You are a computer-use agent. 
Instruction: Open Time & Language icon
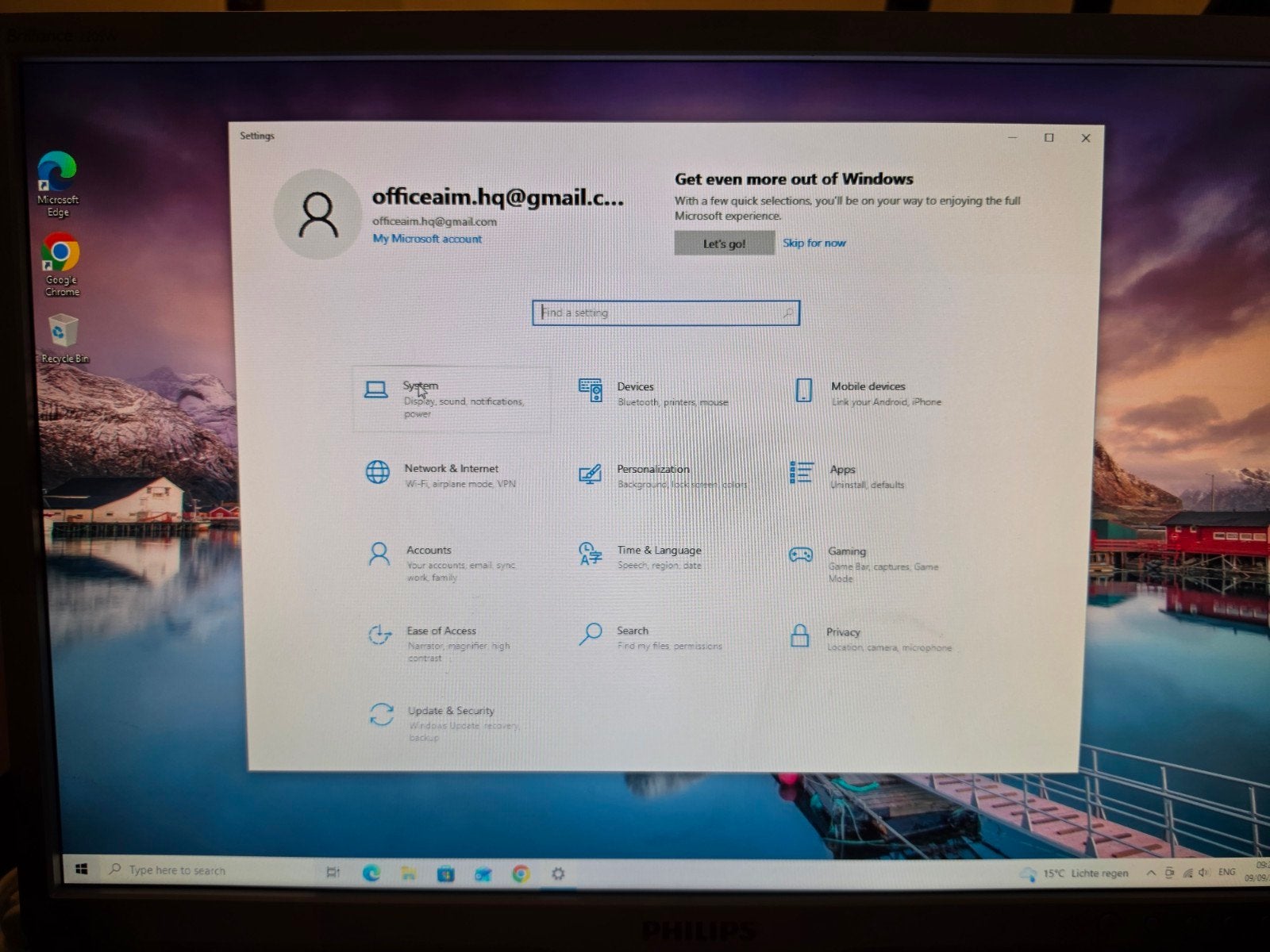[x=590, y=554]
